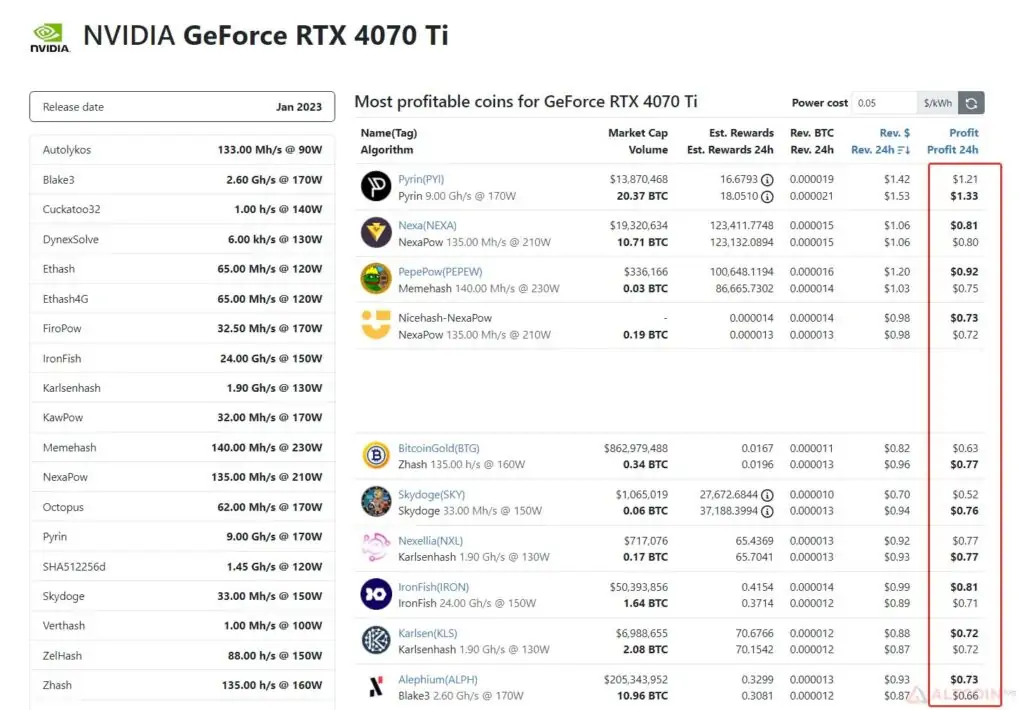Click the NVIDIA GeForce RTX 4070 Ti title
Image resolution: width=1024 pixels, height=710 pixels.
pos(266,35)
